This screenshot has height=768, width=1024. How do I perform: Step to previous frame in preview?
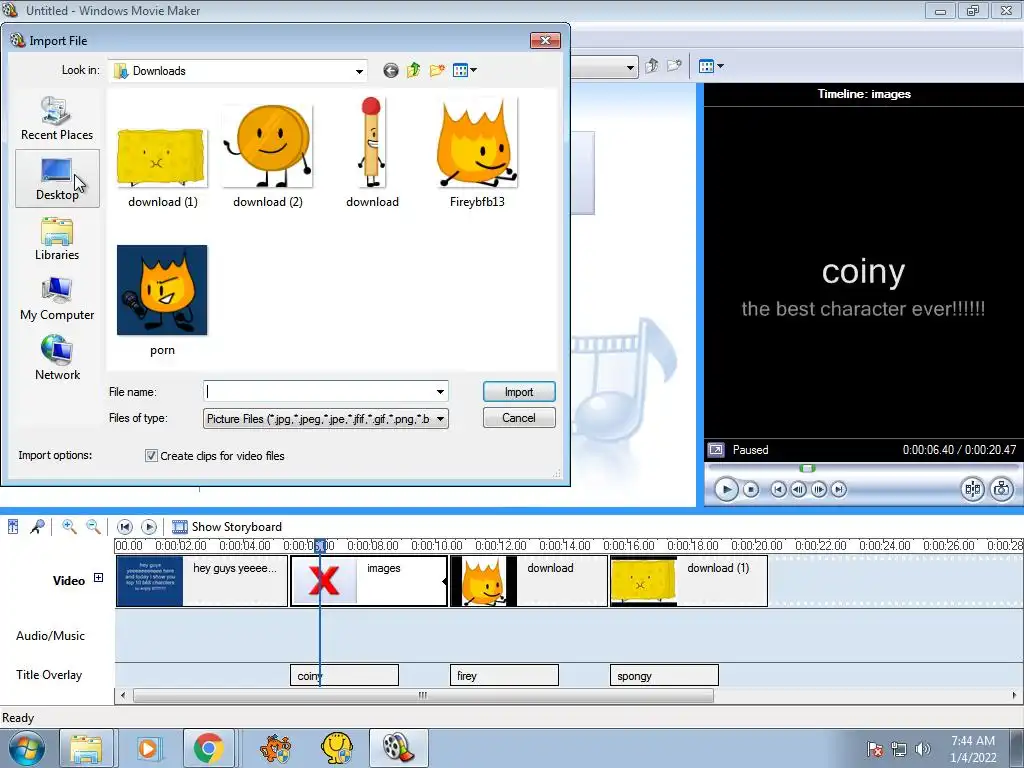click(798, 489)
